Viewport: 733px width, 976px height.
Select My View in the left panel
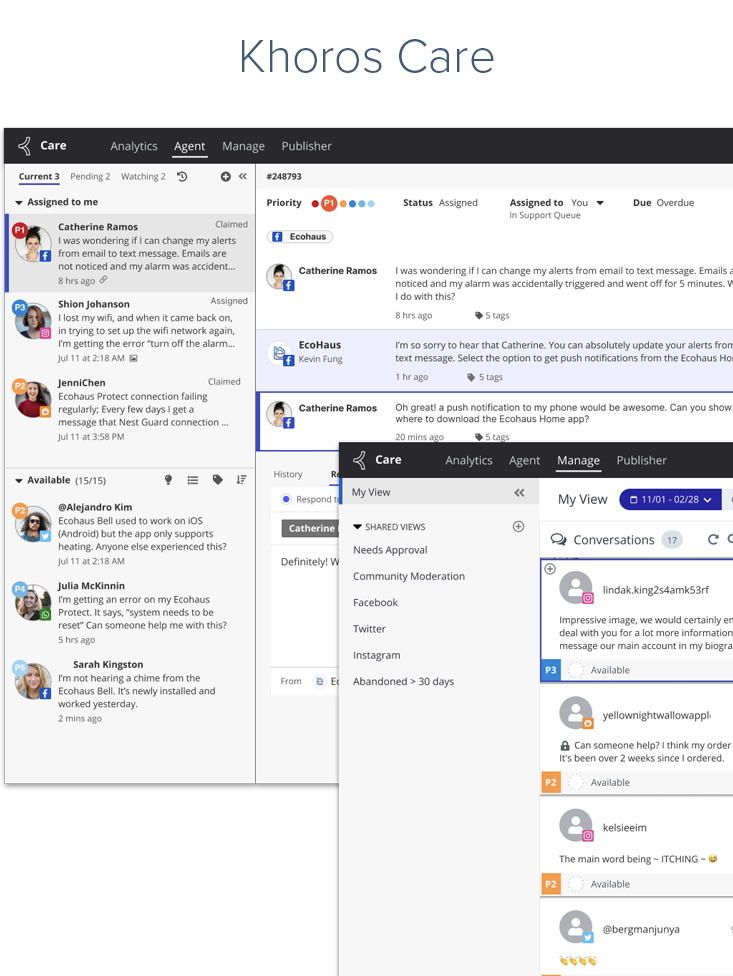click(440, 492)
